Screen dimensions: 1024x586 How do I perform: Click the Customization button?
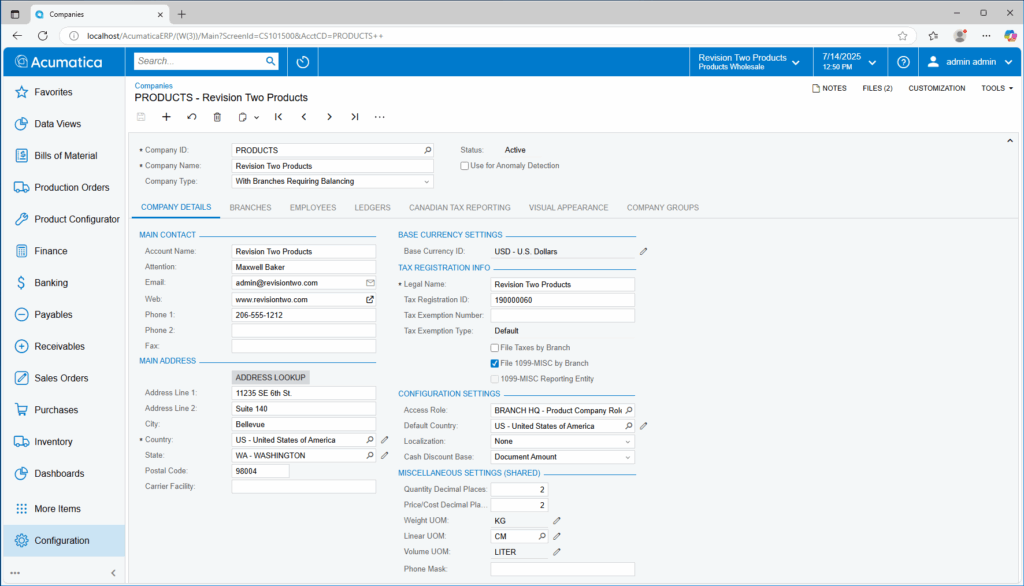click(936, 88)
